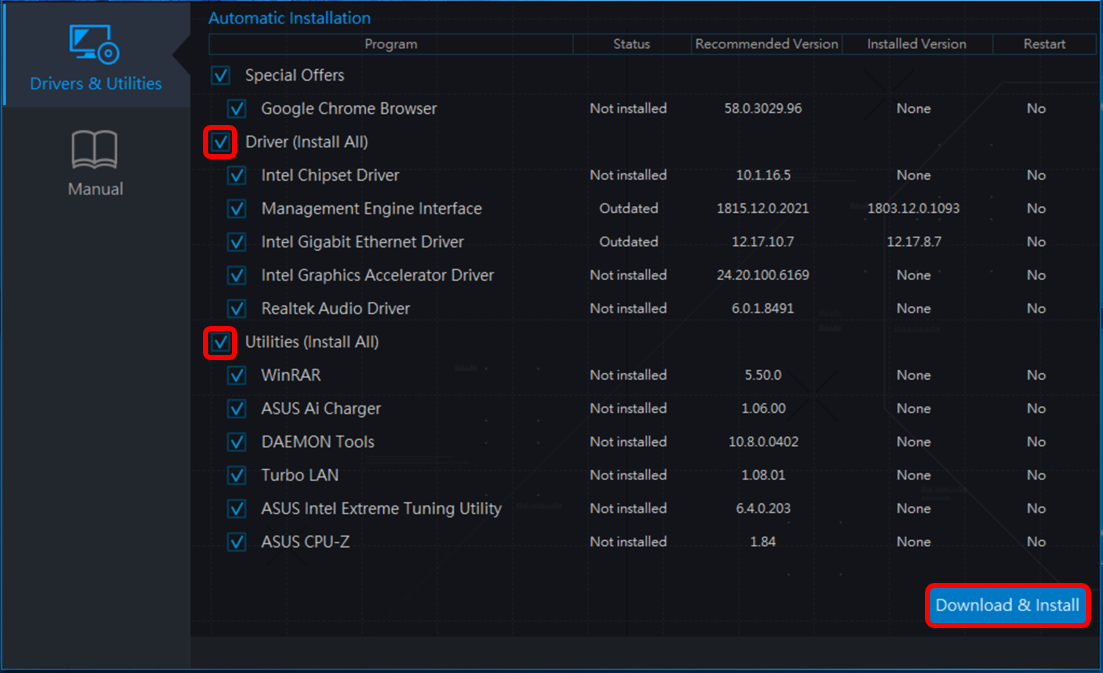The height and width of the screenshot is (673, 1103).
Task: Click the Restart column header
Action: tap(1045, 44)
